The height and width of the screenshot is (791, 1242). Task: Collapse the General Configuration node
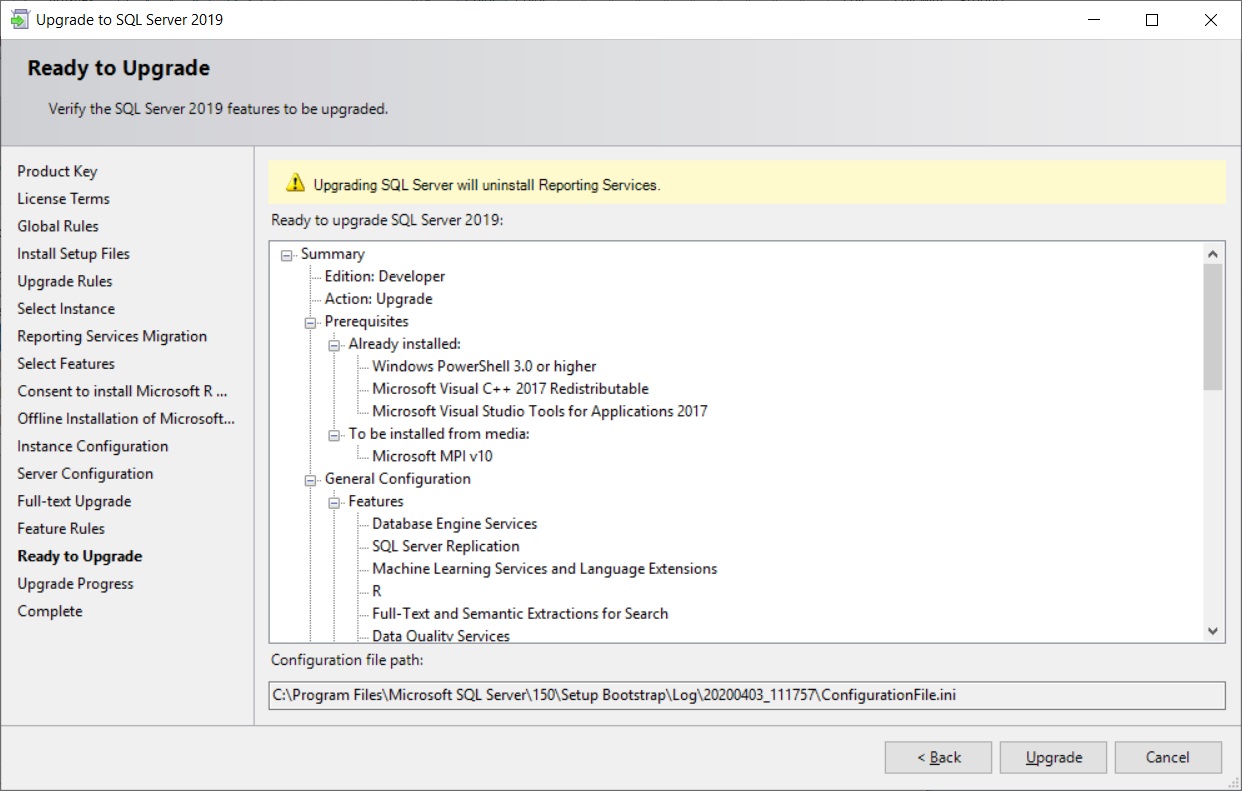coord(311,480)
